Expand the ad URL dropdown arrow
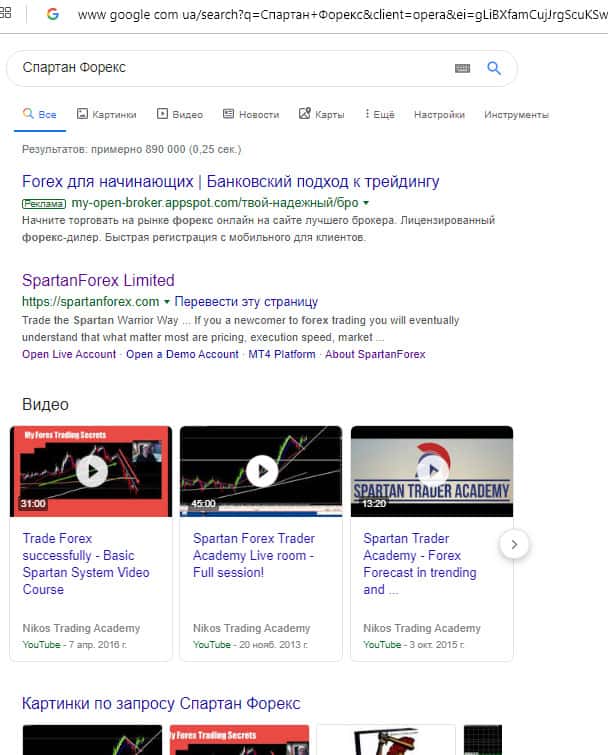Screen dimensions: 608x755 pos(365,202)
